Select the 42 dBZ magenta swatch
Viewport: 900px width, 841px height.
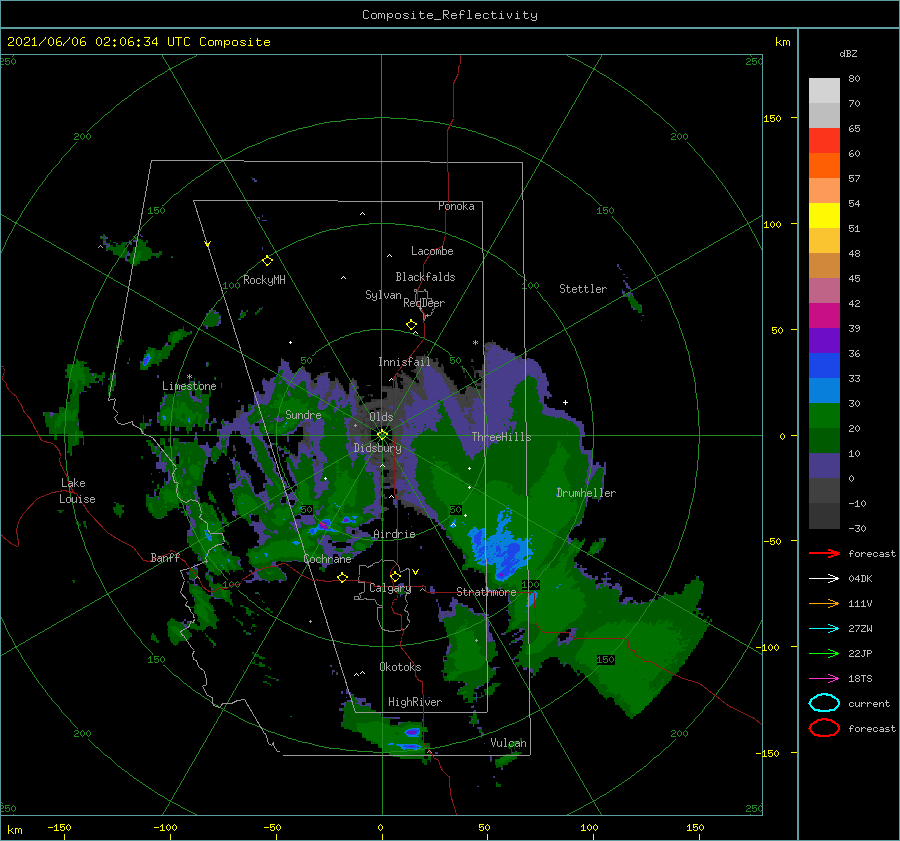pos(824,315)
